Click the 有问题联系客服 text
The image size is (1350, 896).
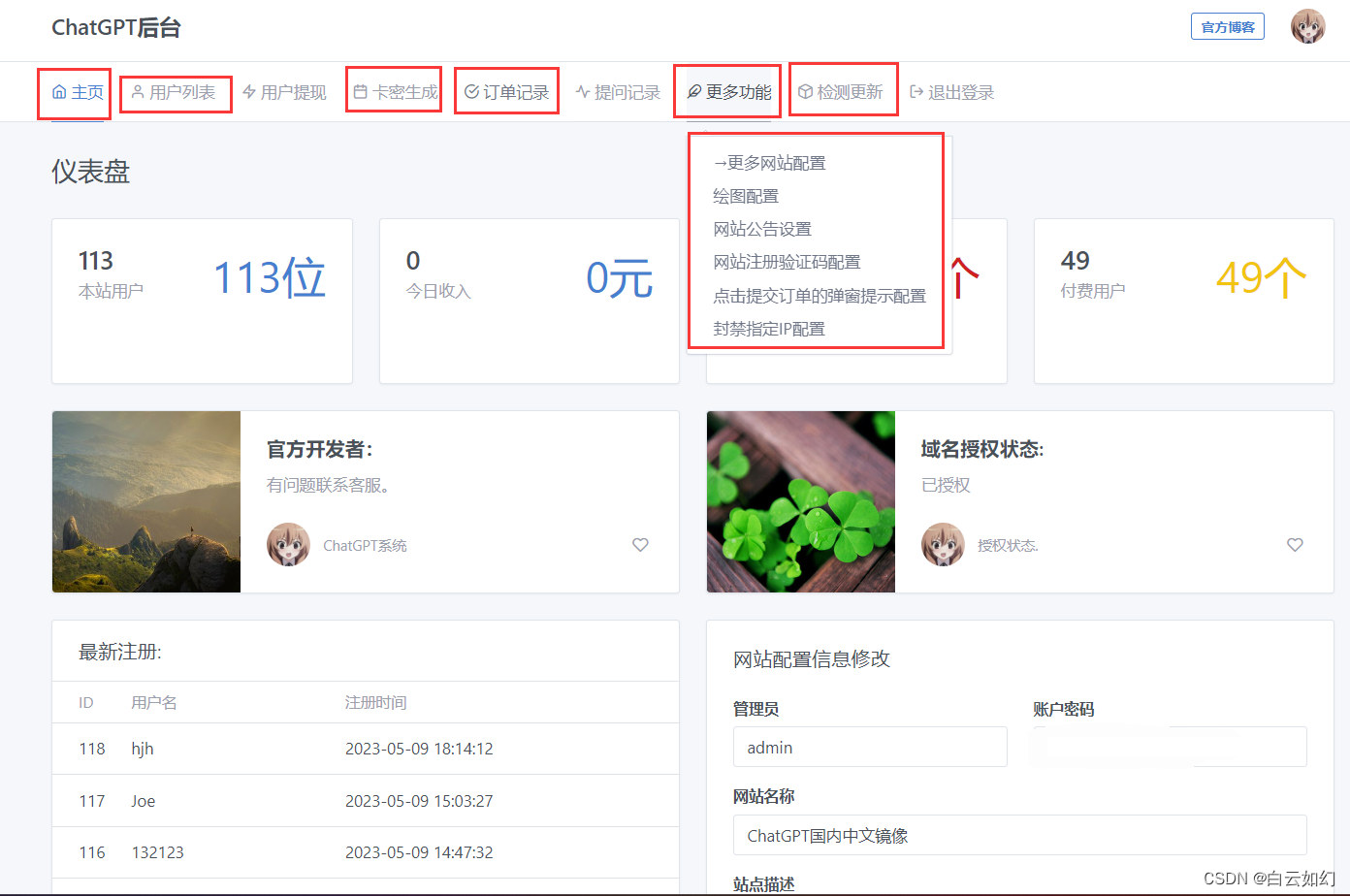(329, 485)
